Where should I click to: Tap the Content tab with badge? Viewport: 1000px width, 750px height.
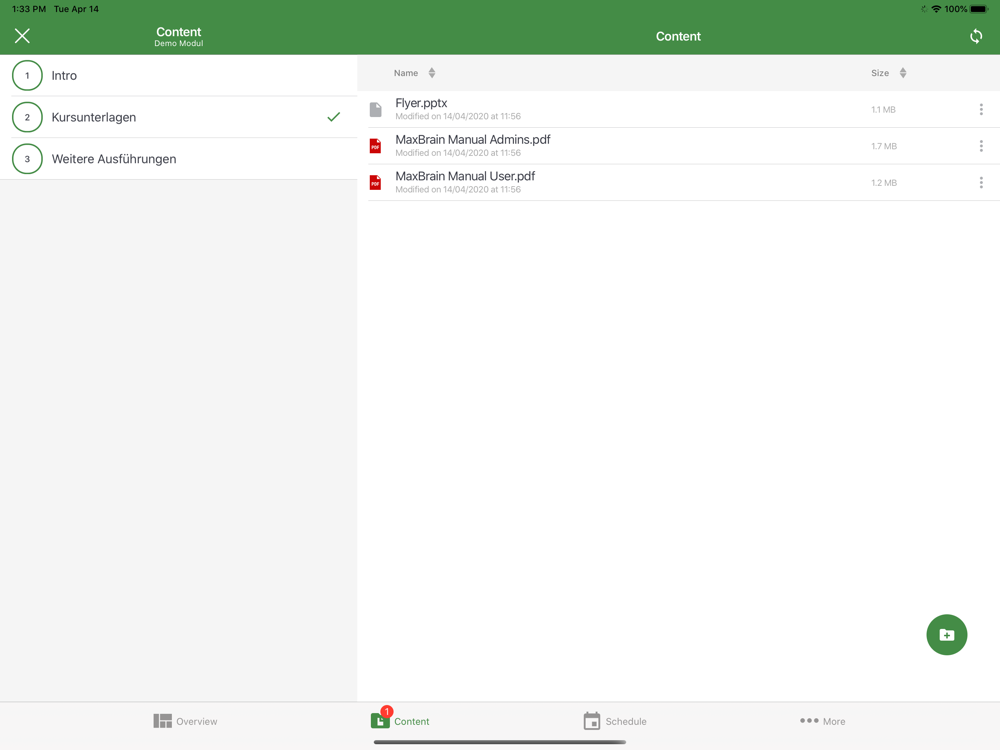click(400, 721)
